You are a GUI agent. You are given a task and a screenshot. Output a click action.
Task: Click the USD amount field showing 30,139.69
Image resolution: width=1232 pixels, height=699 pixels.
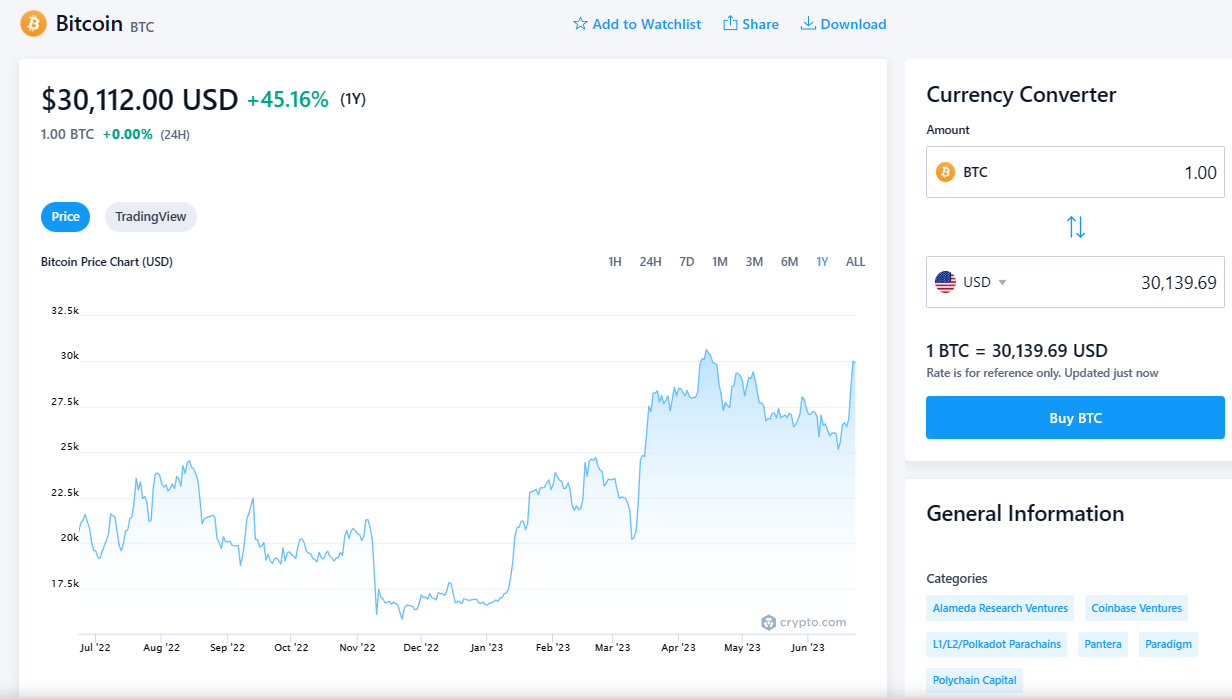(1075, 282)
